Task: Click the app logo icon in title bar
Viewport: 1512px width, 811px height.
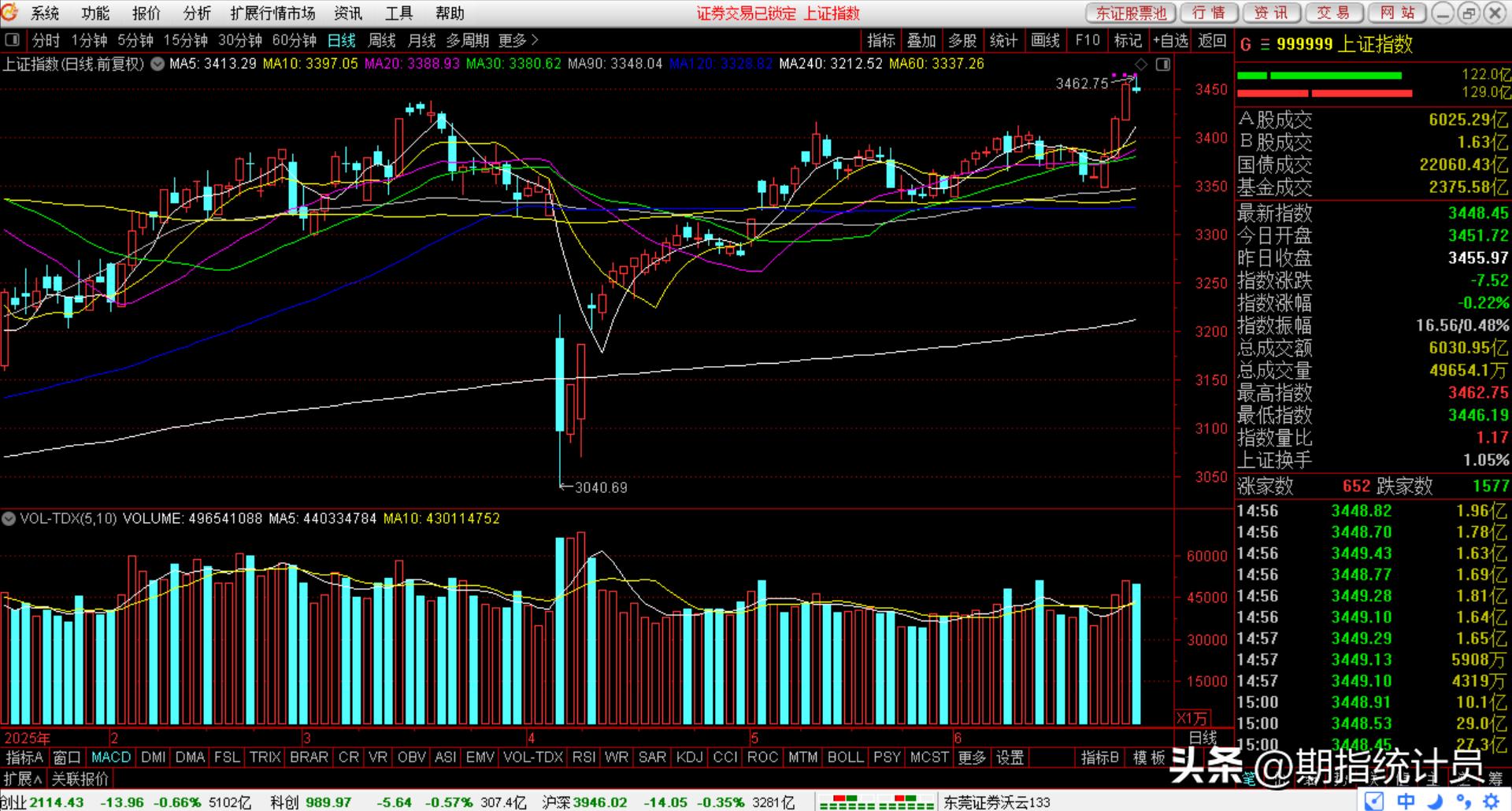Action: tap(10, 13)
